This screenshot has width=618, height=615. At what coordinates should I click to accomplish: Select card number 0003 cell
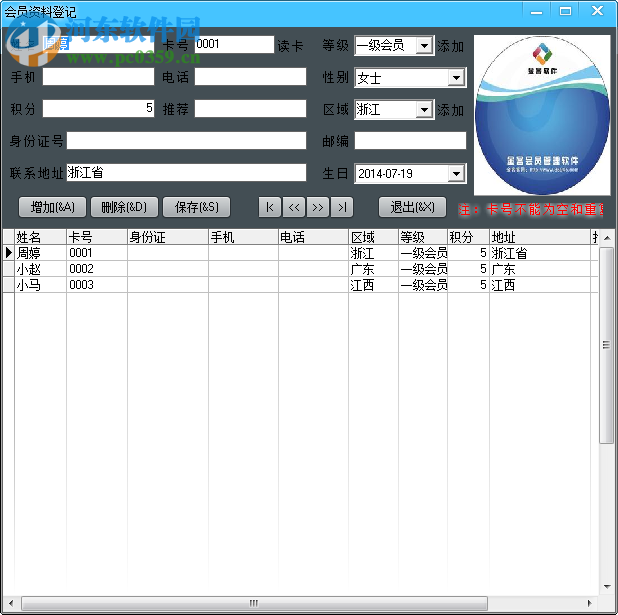click(97, 285)
